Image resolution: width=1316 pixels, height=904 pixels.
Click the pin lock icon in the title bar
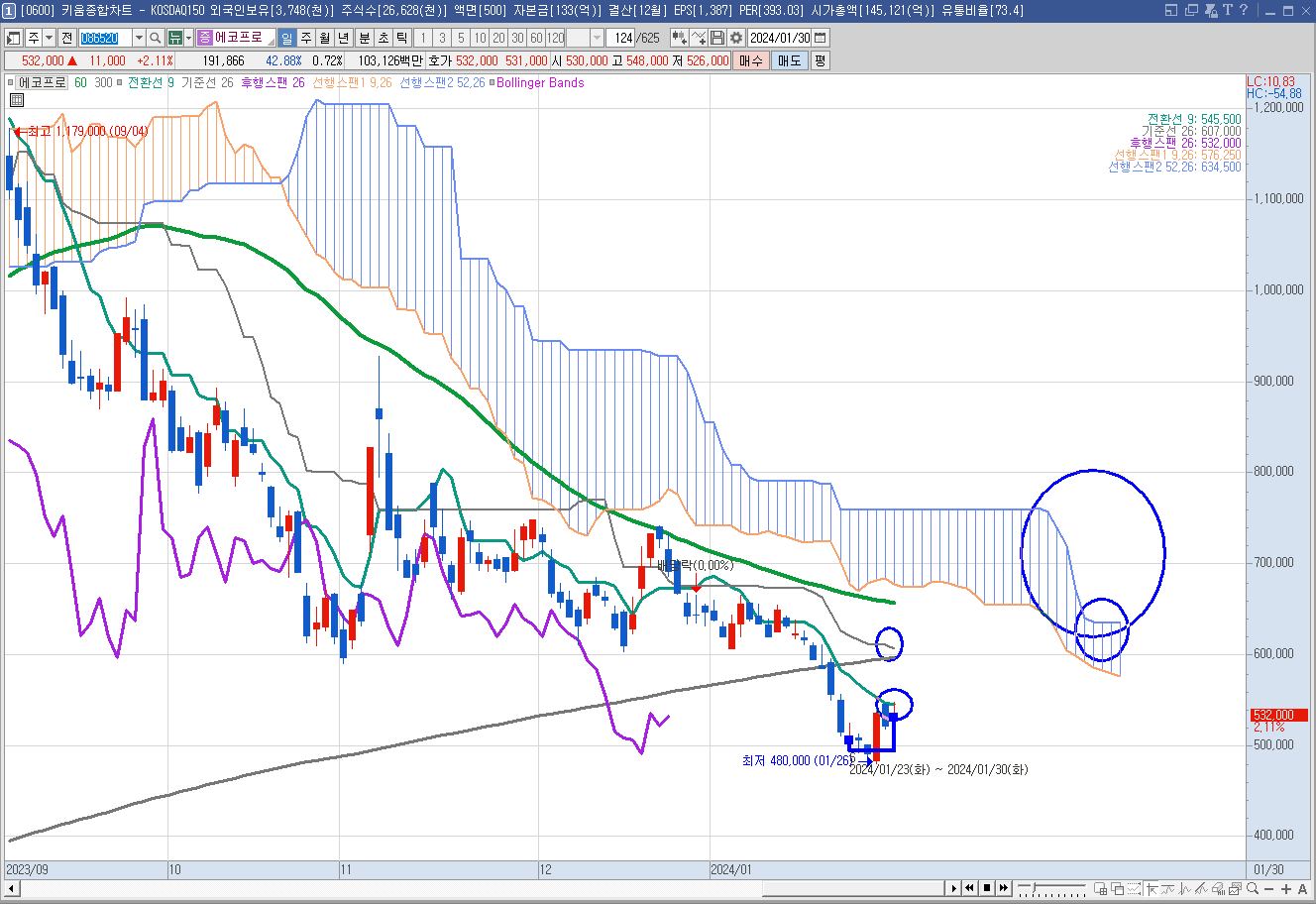pos(1213,10)
